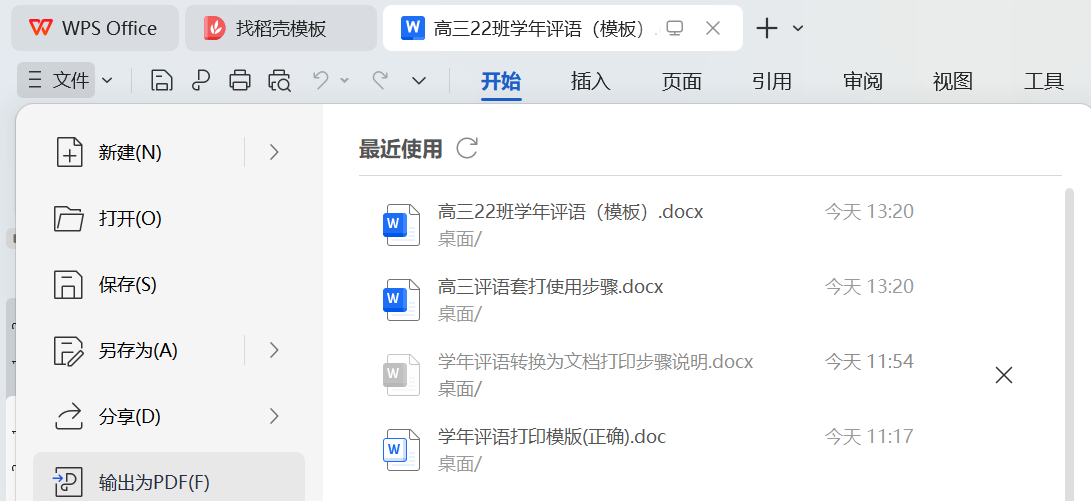Switch to the 视图 ribbon tab
This screenshot has width=1091, height=501.
[953, 81]
